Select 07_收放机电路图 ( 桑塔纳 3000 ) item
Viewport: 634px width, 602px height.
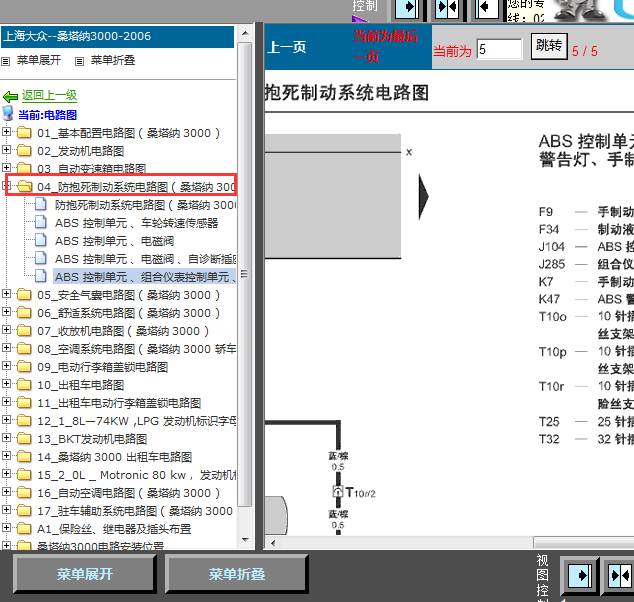[x=123, y=331]
